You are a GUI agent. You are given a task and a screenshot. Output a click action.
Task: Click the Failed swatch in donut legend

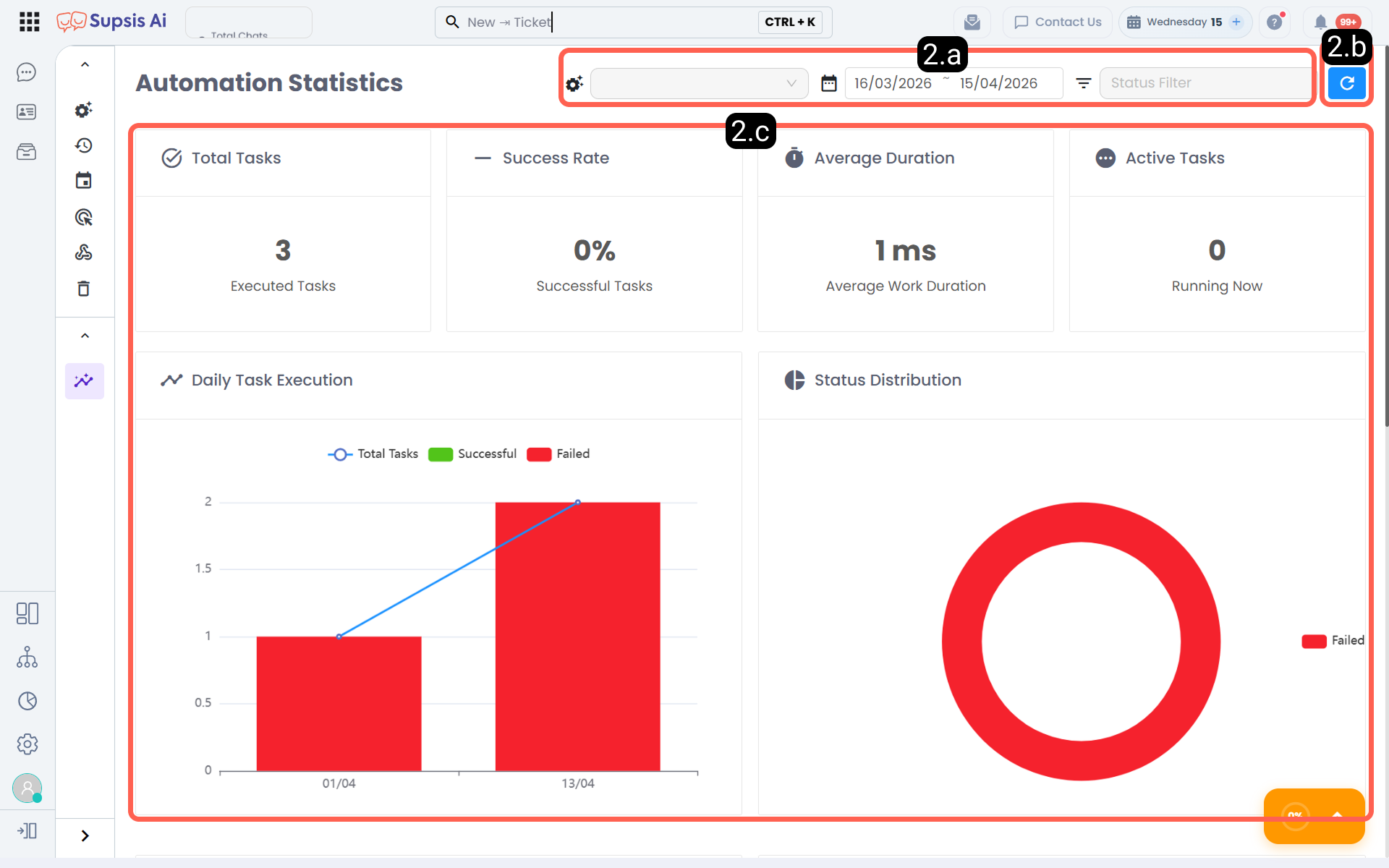click(1314, 641)
